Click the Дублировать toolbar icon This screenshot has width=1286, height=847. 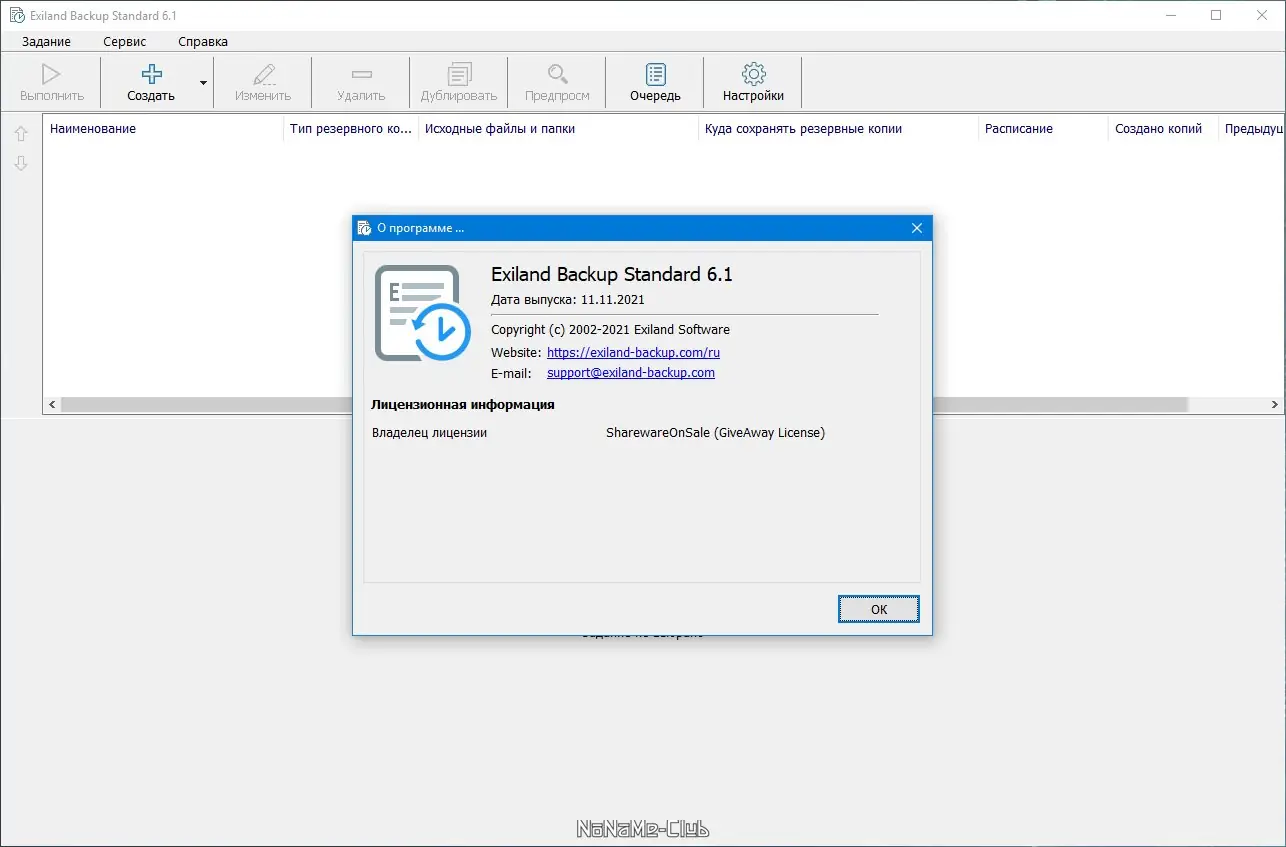[x=459, y=74]
